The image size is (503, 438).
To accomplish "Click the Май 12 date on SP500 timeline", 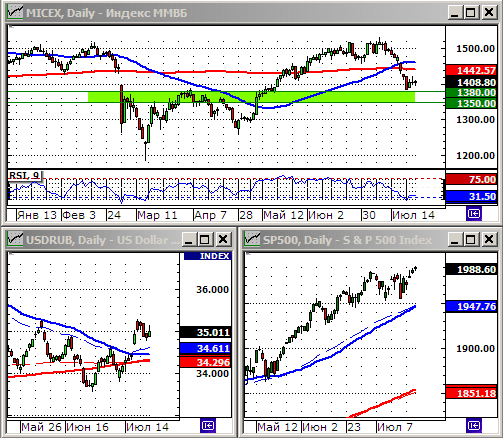I will point(278,427).
